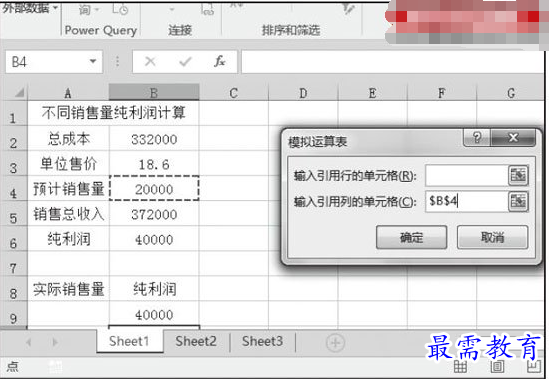Click cell B9 with value 40000
Viewport: 549px width, 379px height.
pyautogui.click(x=154, y=314)
